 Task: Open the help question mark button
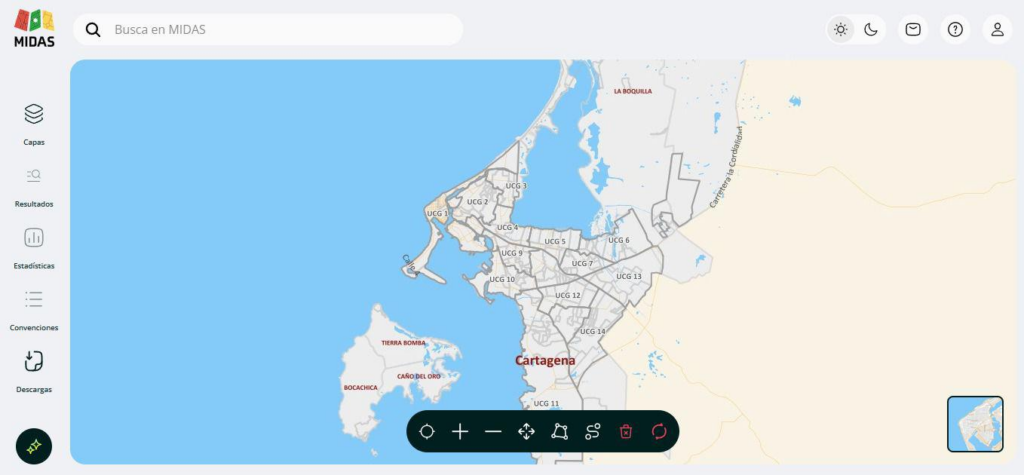click(955, 29)
